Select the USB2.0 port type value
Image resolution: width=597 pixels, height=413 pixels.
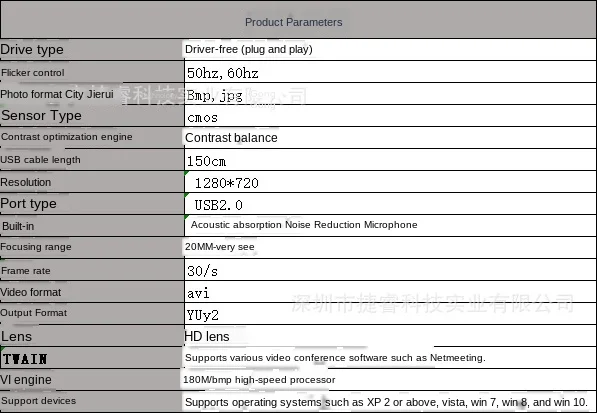[219, 206]
